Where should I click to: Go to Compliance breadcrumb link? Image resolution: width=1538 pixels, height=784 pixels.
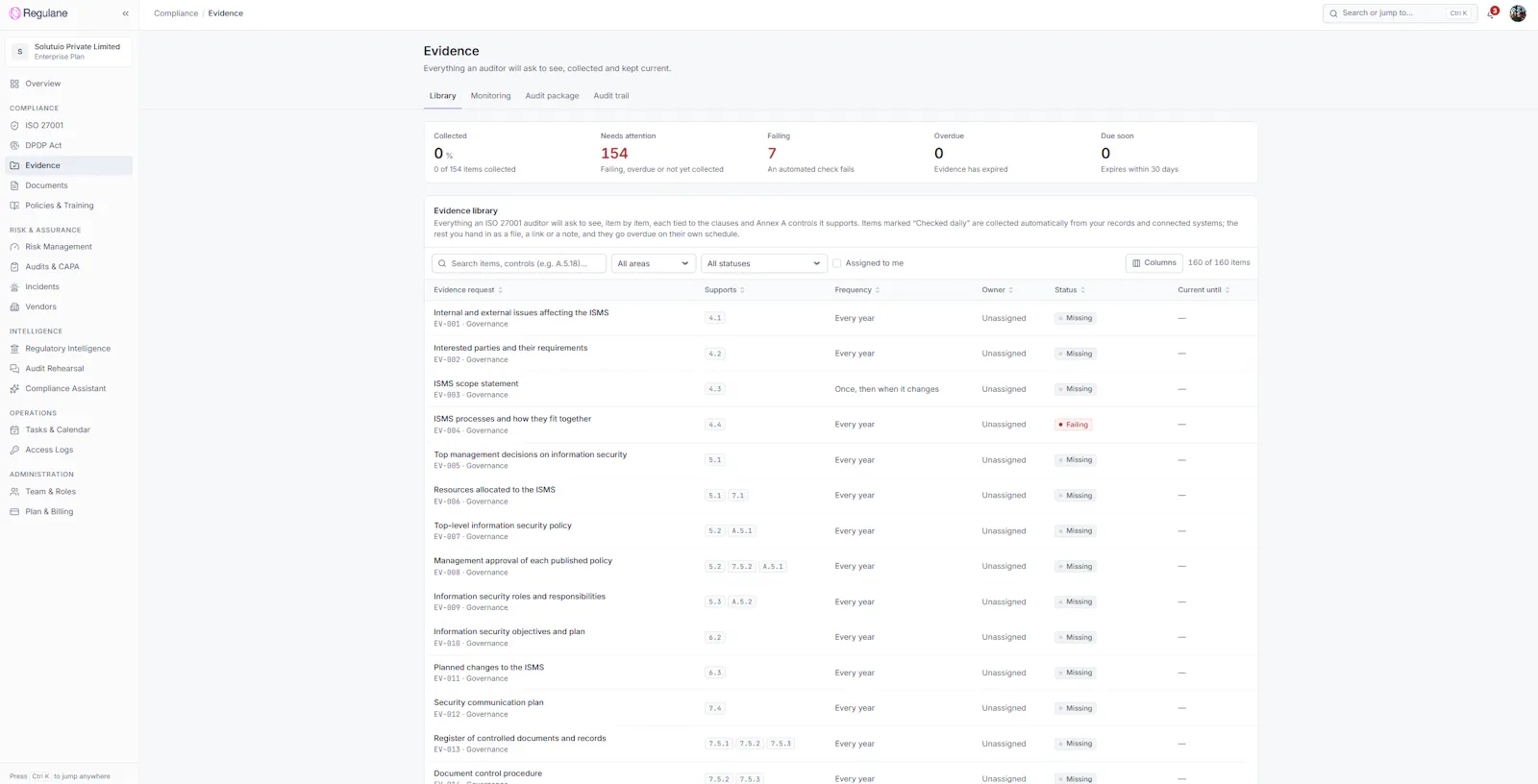tap(176, 13)
